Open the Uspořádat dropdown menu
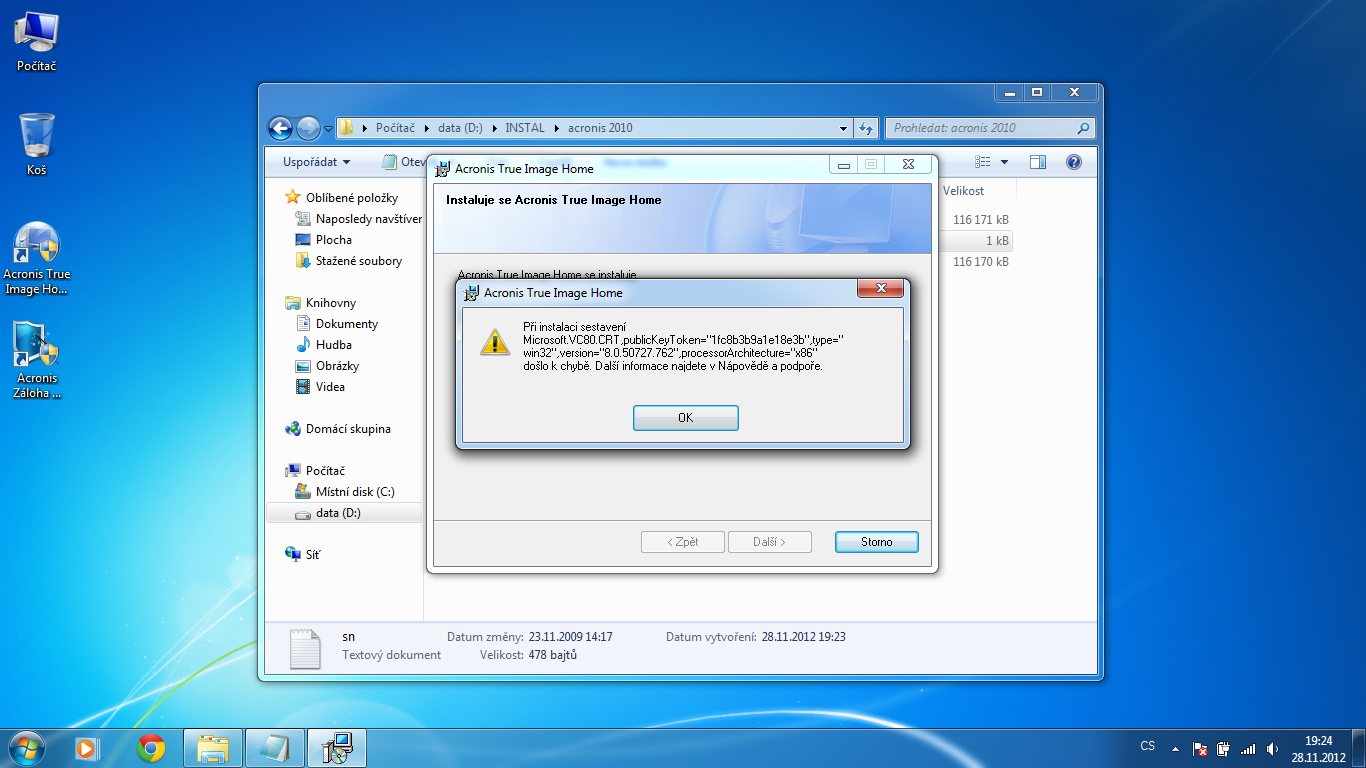This screenshot has width=1366, height=768. [317, 162]
